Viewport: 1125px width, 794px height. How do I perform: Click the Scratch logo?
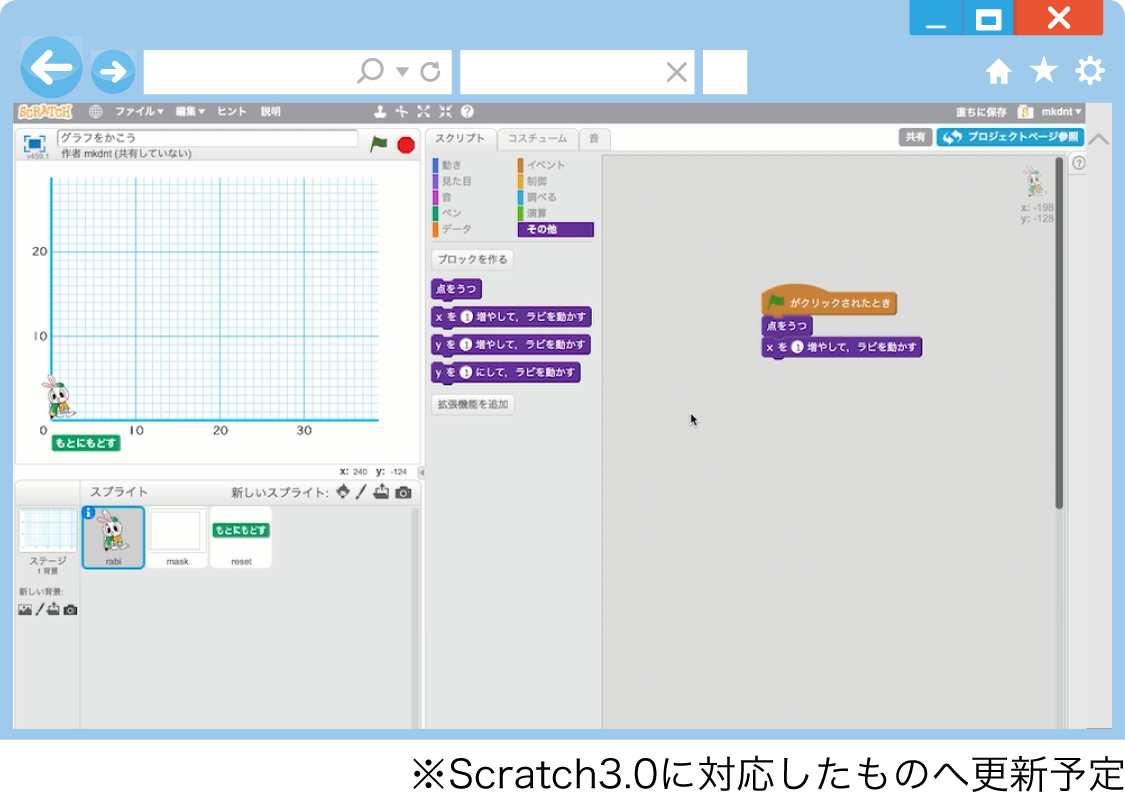click(45, 112)
